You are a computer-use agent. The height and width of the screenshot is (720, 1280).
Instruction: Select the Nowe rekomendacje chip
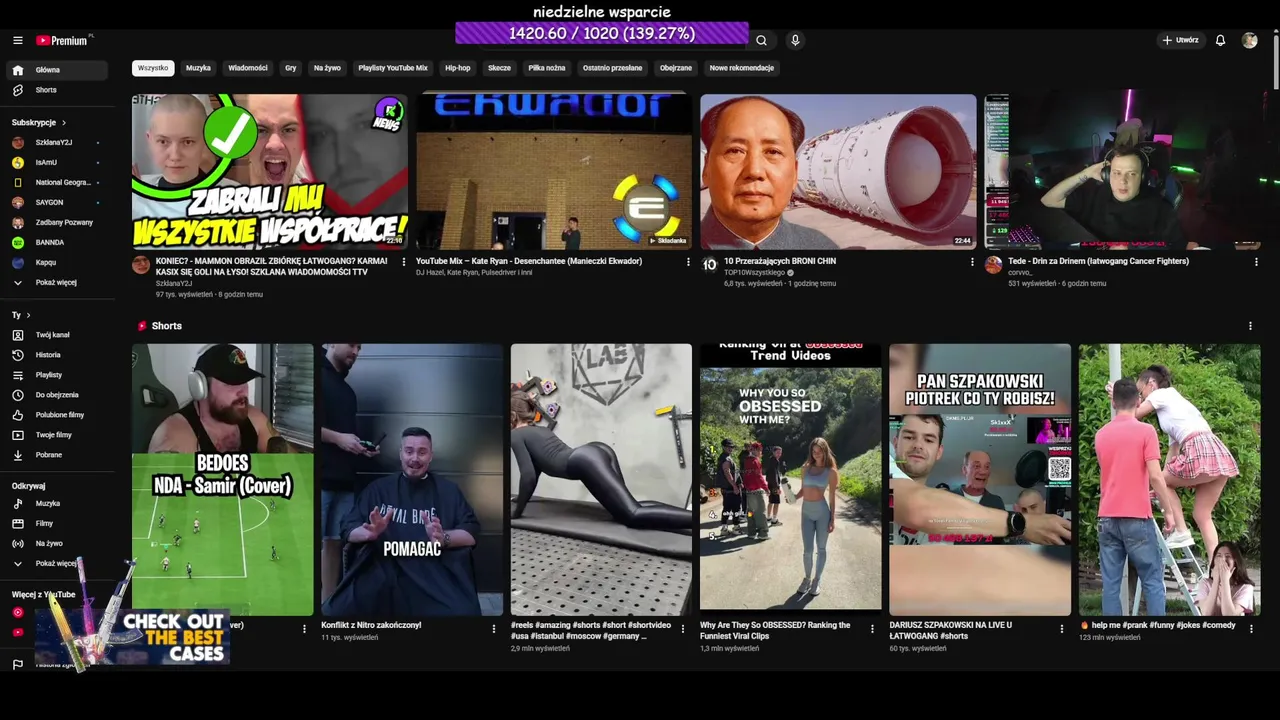tap(742, 68)
